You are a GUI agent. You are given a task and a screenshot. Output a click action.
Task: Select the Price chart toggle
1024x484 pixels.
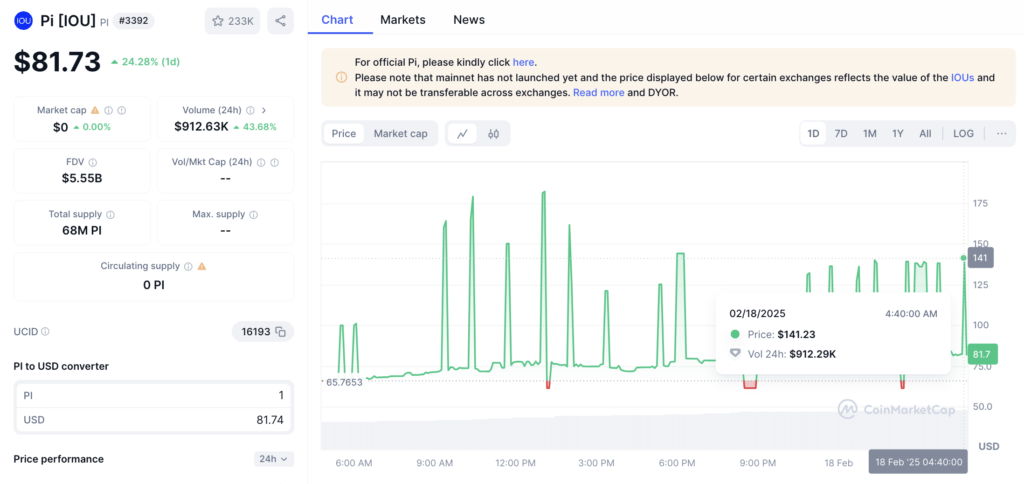click(344, 134)
